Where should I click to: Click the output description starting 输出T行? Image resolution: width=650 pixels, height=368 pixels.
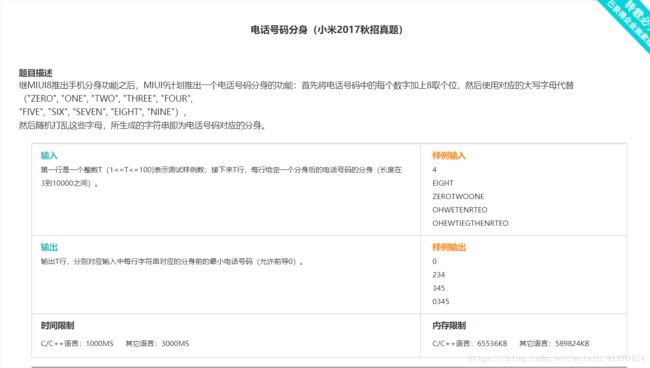[172, 261]
